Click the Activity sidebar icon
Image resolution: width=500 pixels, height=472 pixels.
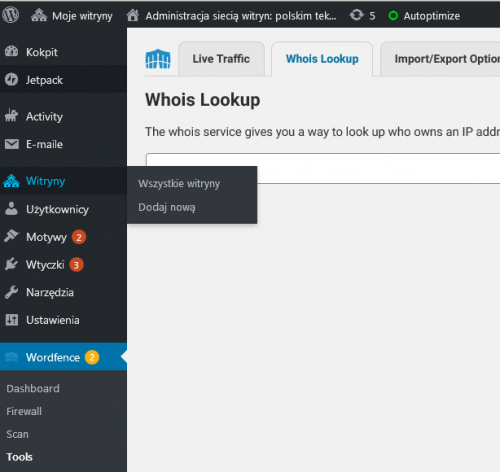(x=12, y=116)
